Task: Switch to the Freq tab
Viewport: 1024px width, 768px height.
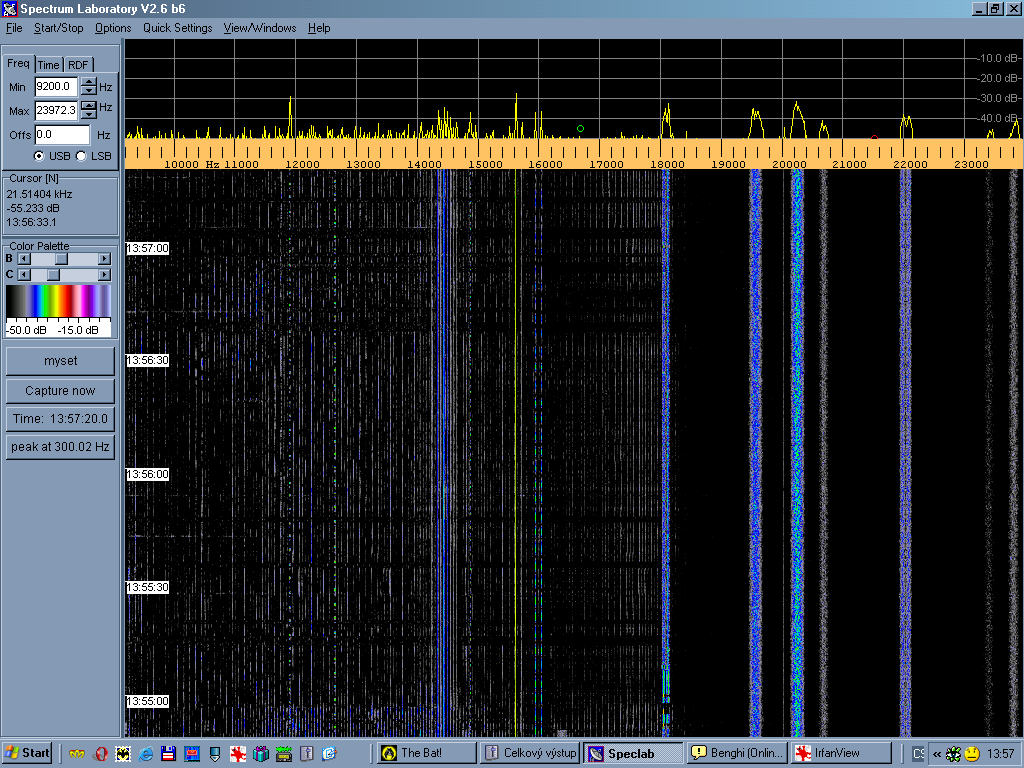Action: (x=18, y=63)
